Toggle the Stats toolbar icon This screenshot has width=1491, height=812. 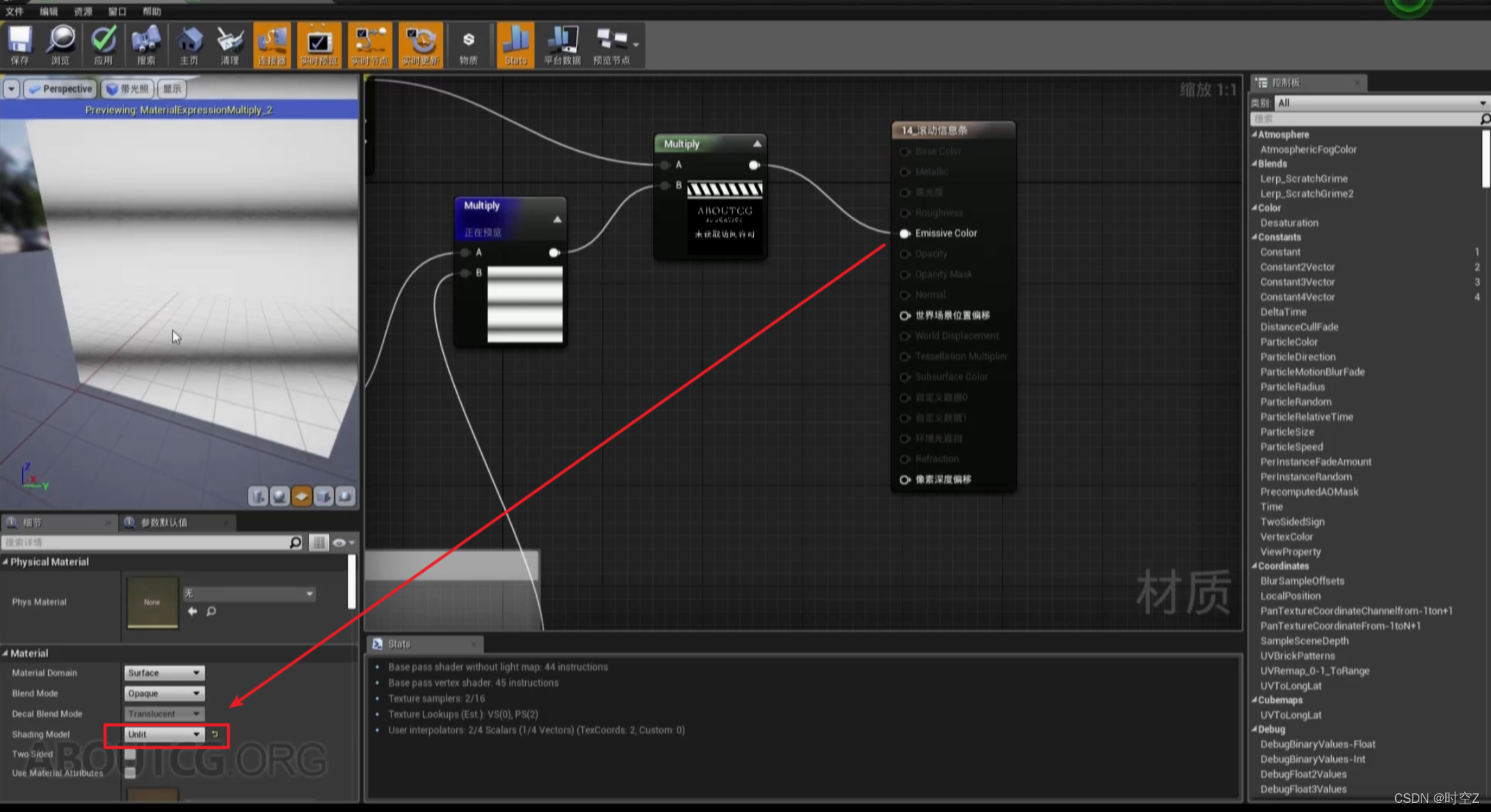tap(515, 43)
